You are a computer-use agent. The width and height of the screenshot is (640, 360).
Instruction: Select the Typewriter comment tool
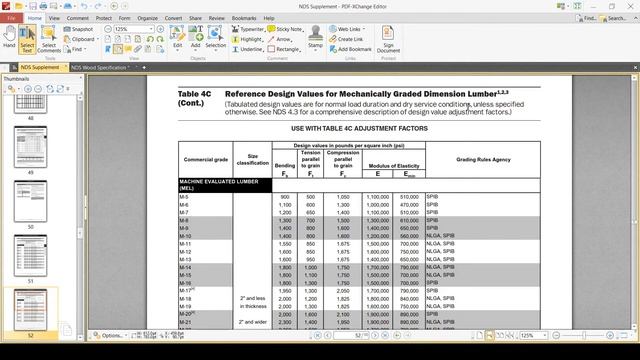tap(248, 29)
